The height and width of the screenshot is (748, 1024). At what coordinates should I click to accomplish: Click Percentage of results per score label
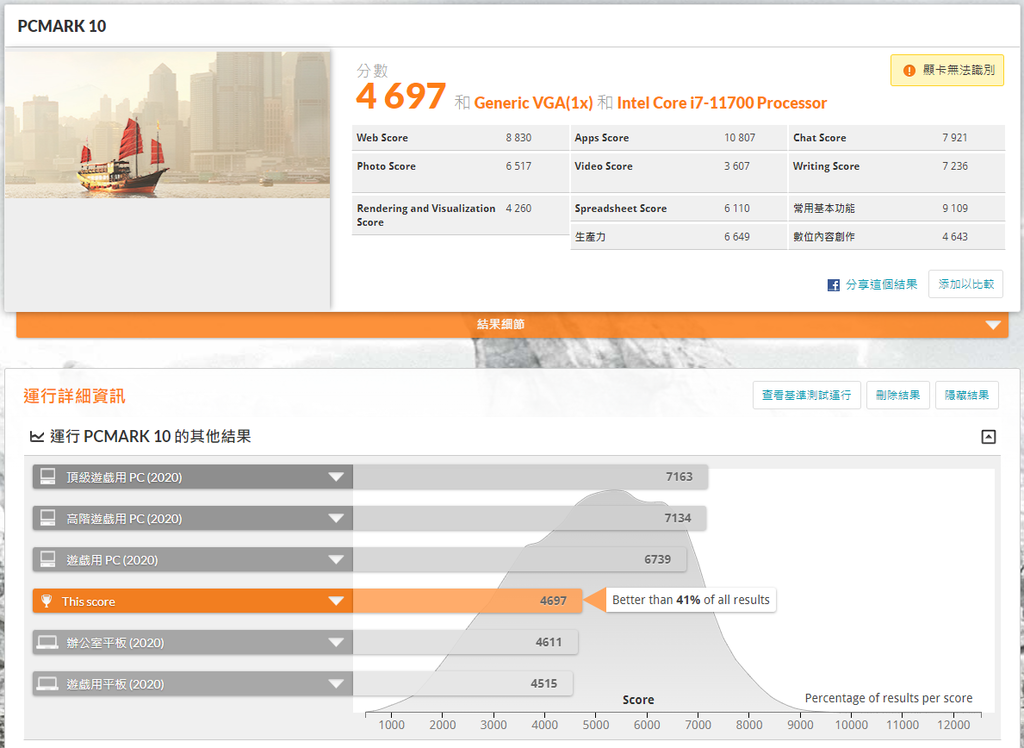coord(888,698)
